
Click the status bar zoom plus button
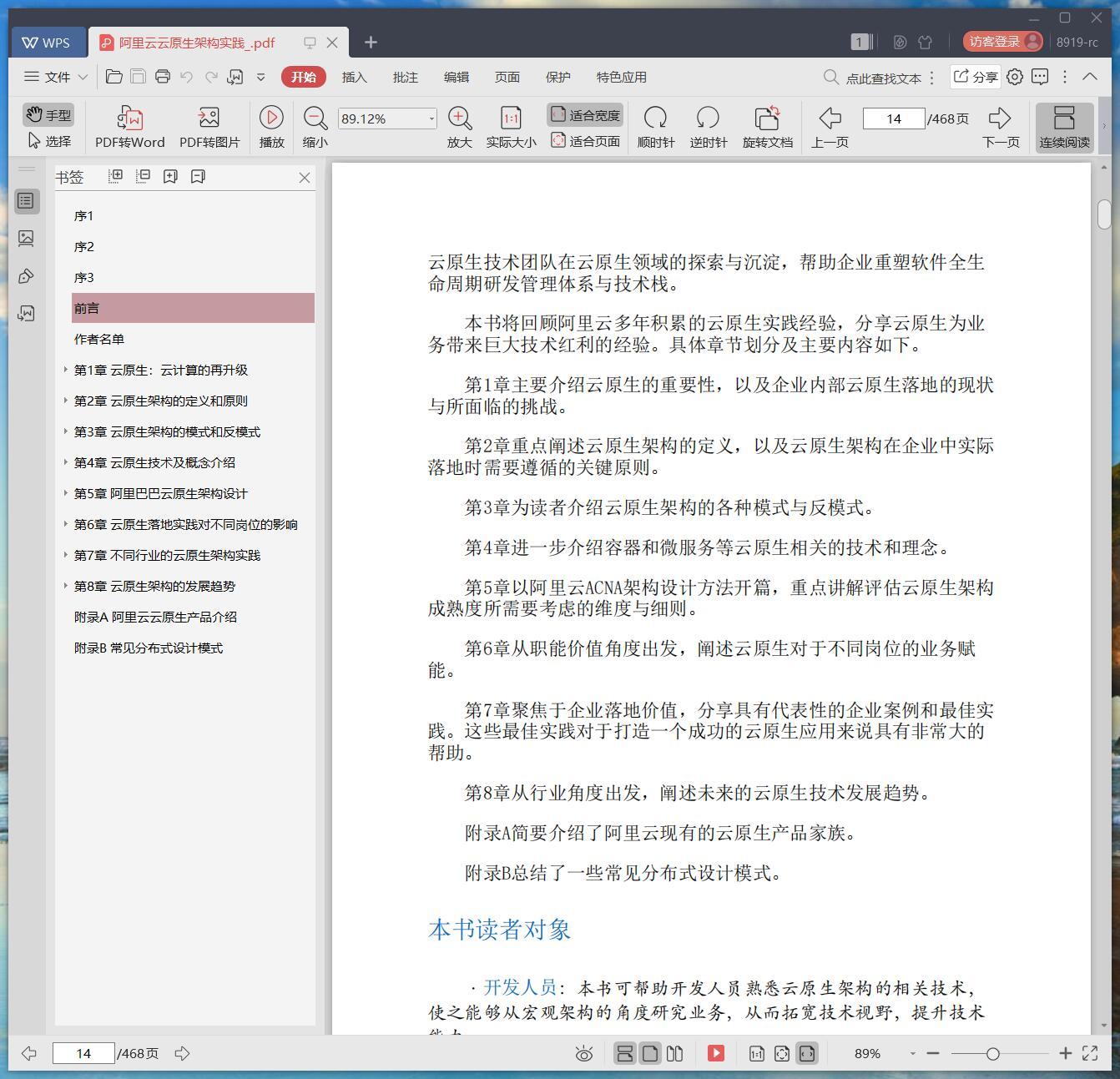(1066, 1053)
